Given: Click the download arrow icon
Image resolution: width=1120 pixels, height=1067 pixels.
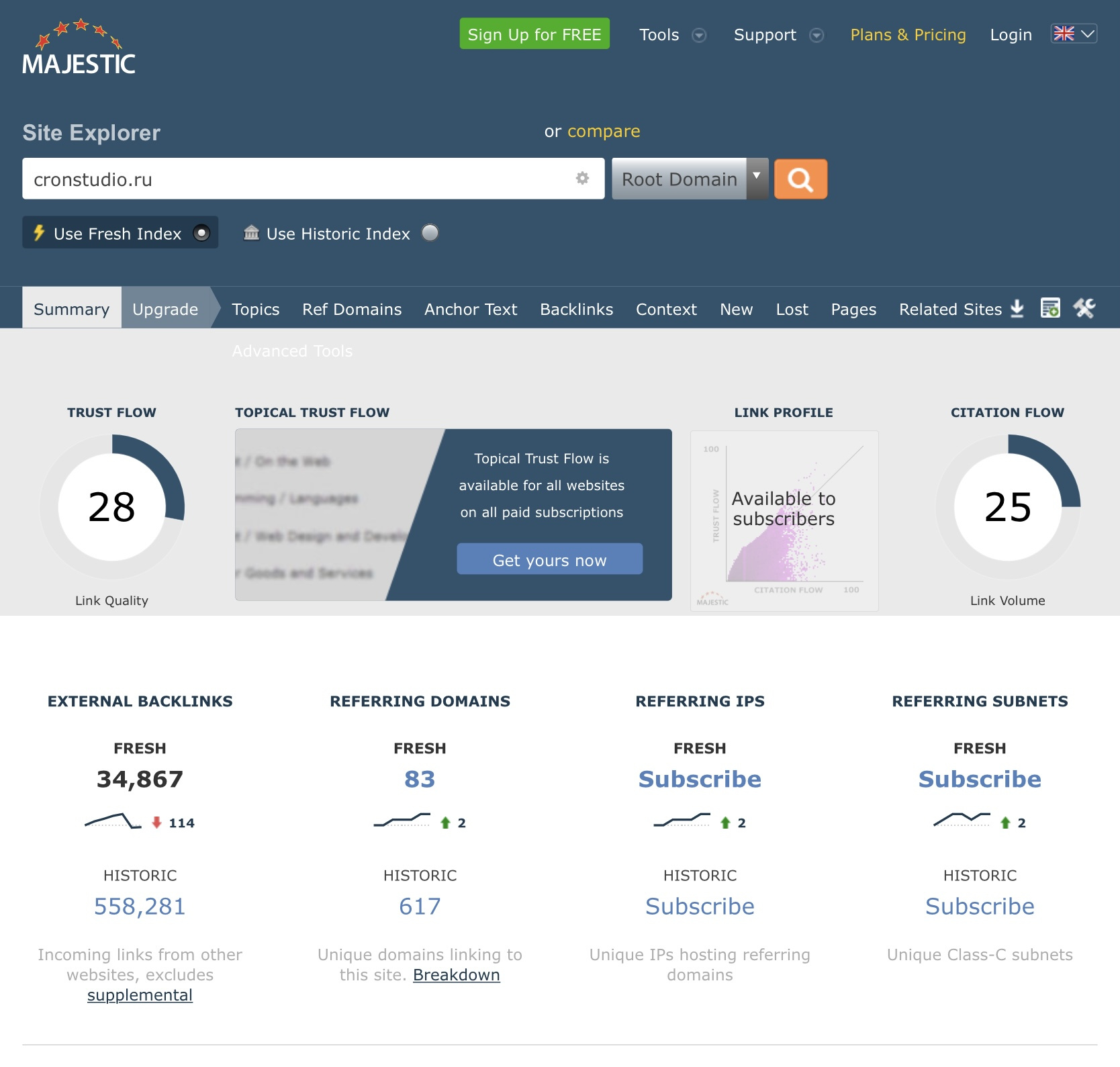Looking at the screenshot, I should [1017, 308].
